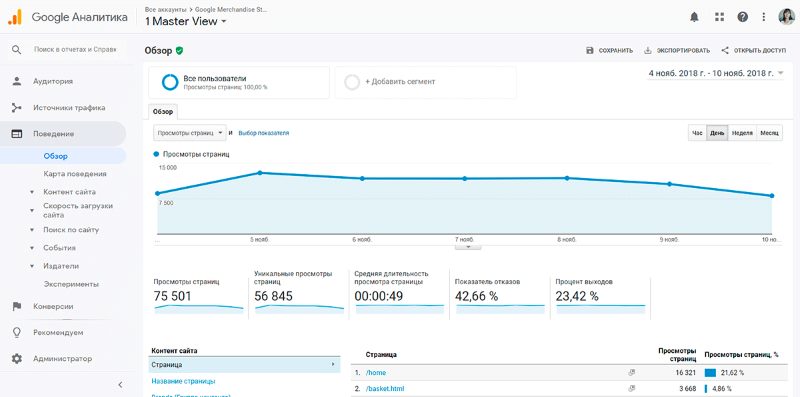Click the share access icon
This screenshot has width=800, height=397.
pyautogui.click(x=725, y=51)
